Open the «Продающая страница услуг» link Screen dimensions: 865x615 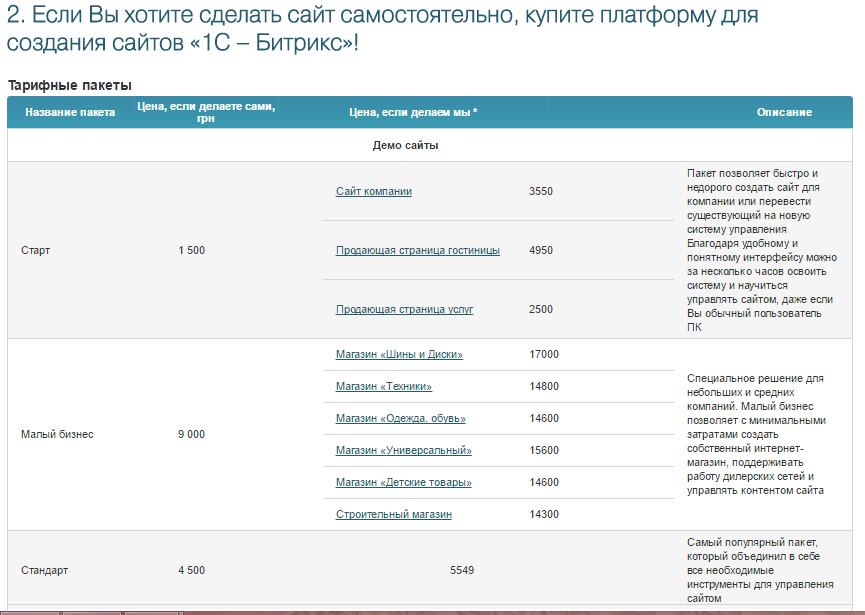(x=404, y=309)
